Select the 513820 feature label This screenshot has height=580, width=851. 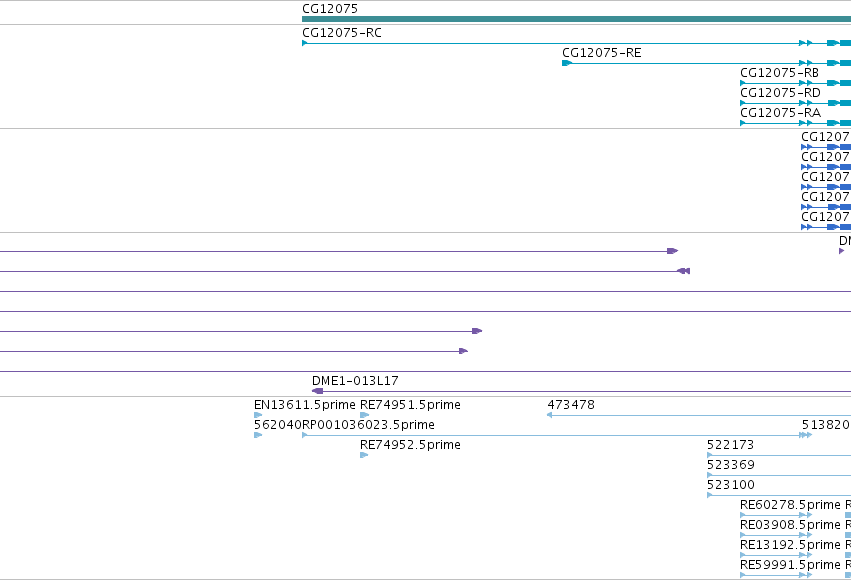pos(826,425)
